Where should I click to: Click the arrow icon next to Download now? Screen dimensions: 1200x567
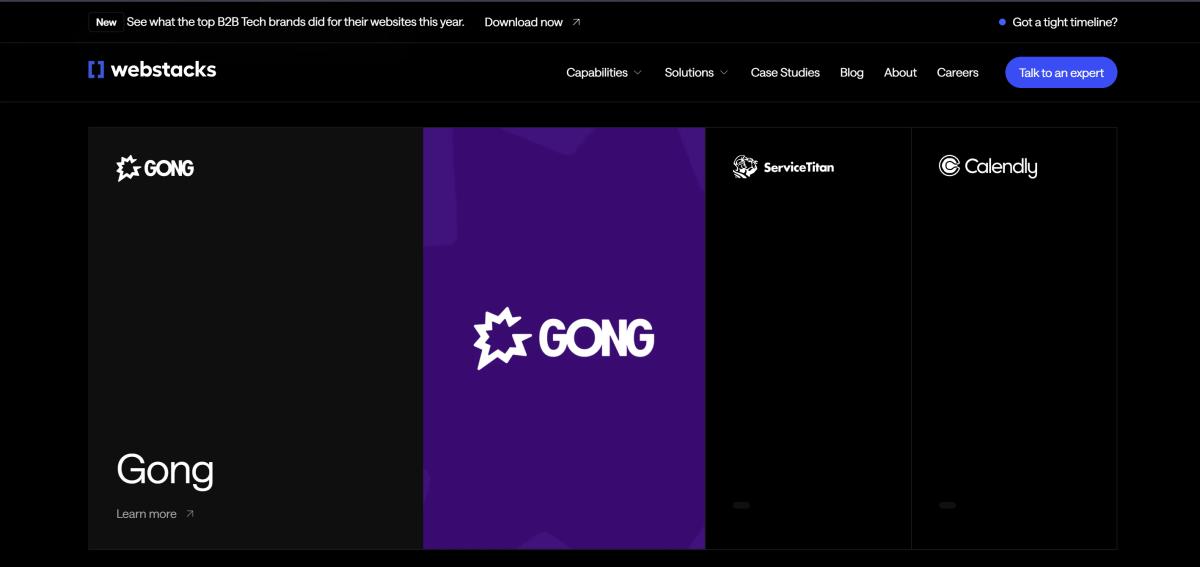tap(576, 22)
